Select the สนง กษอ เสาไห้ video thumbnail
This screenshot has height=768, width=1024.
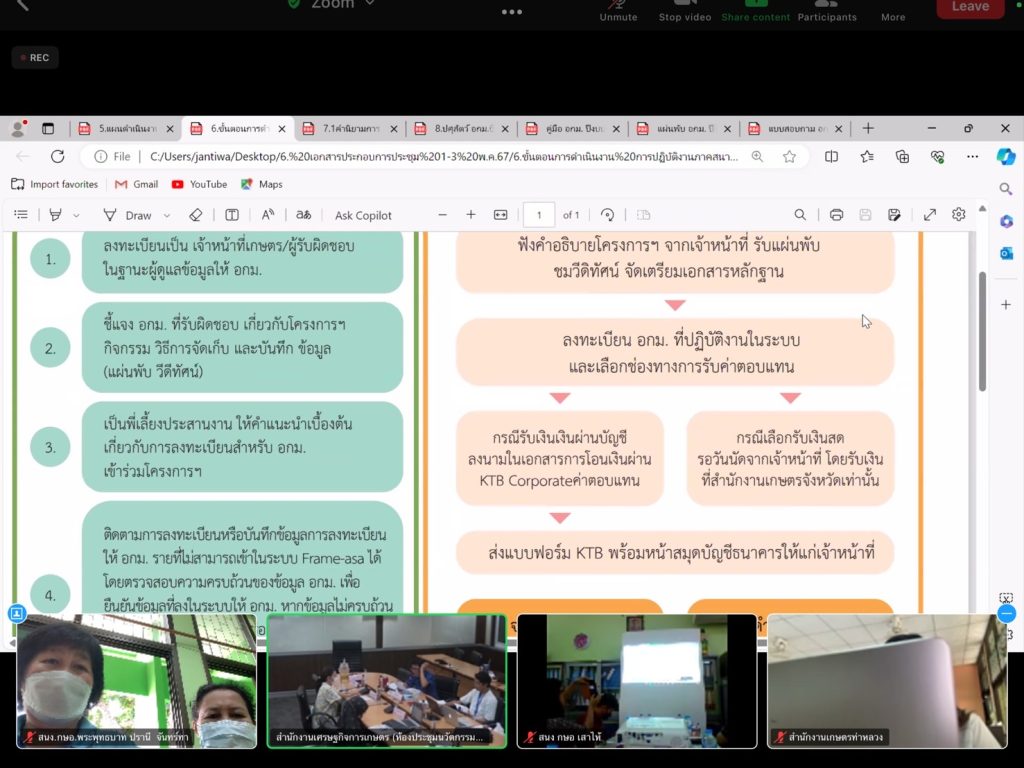point(637,681)
